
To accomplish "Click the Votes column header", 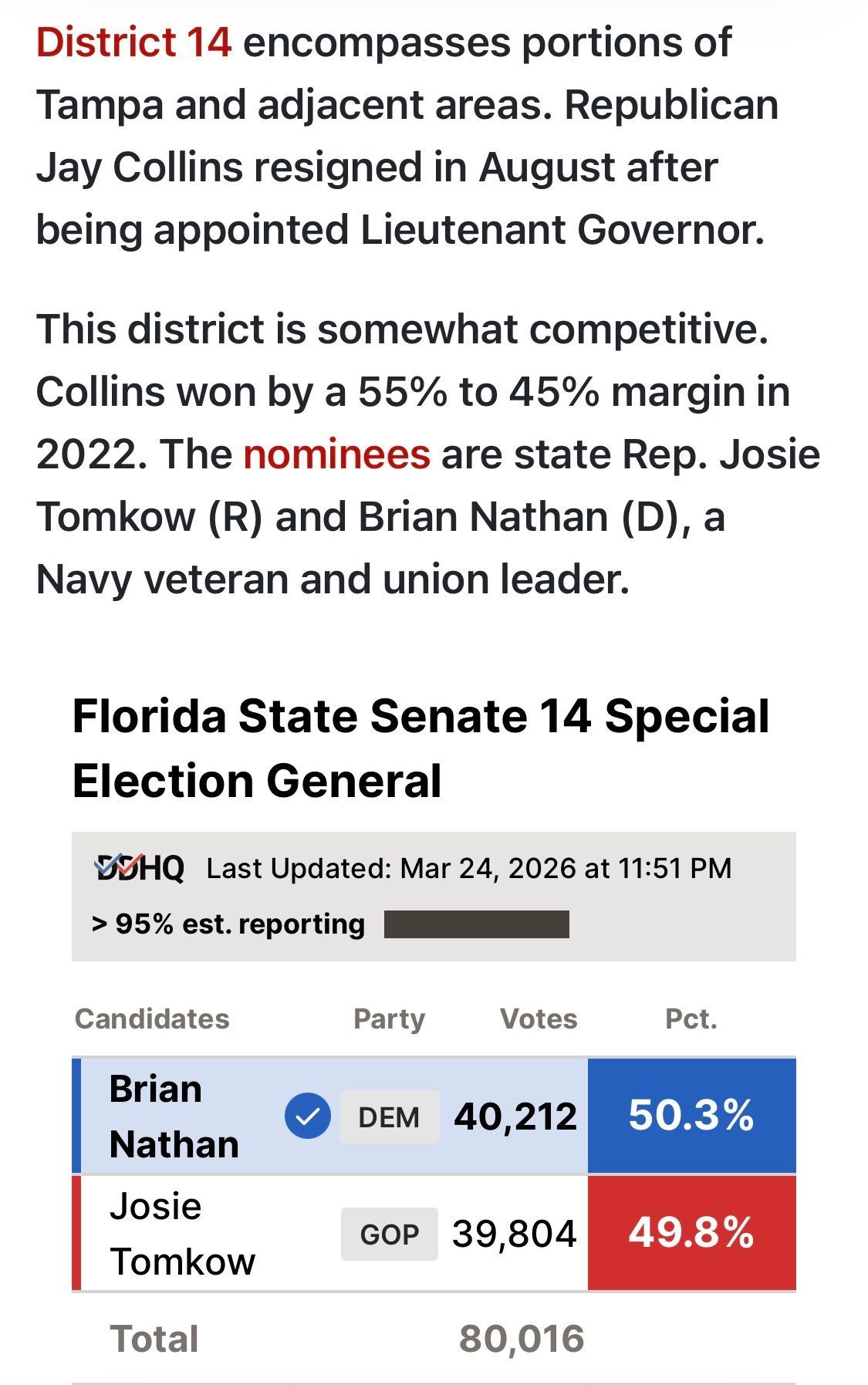I will click(x=539, y=1018).
